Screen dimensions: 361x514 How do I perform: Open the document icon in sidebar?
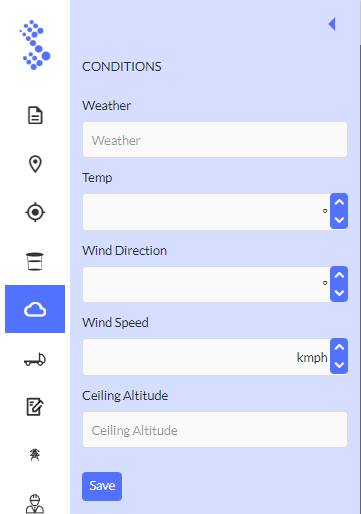(x=35, y=115)
